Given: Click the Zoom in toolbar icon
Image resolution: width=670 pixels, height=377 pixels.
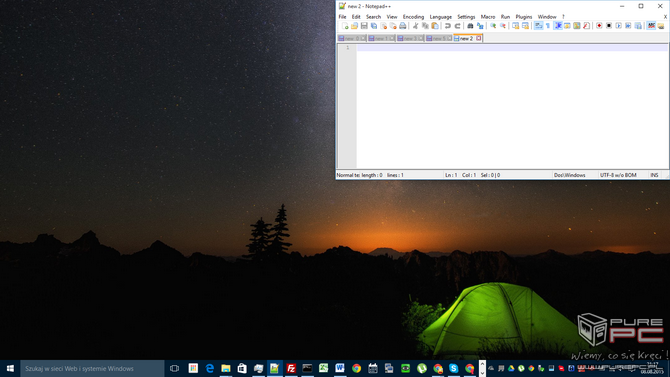Looking at the screenshot, I should coord(493,26).
